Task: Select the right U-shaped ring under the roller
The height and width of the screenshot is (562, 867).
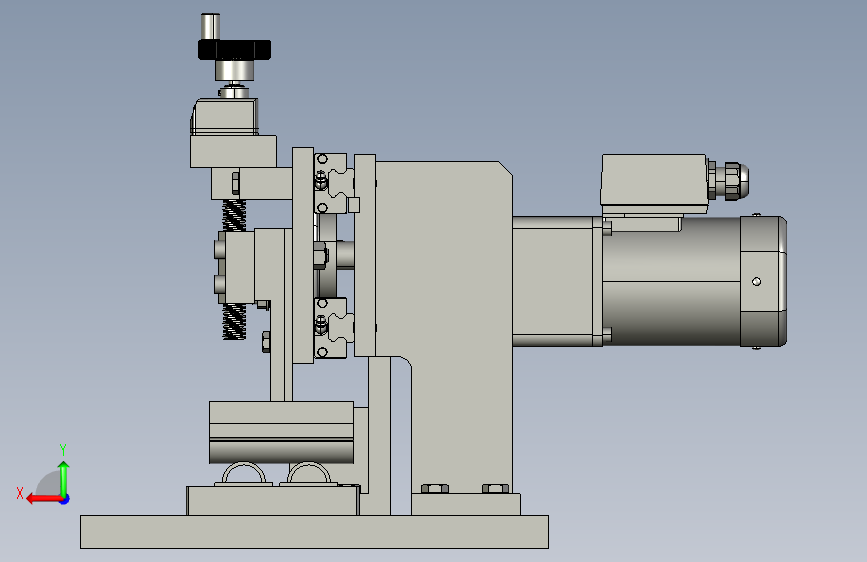Action: tap(309, 473)
